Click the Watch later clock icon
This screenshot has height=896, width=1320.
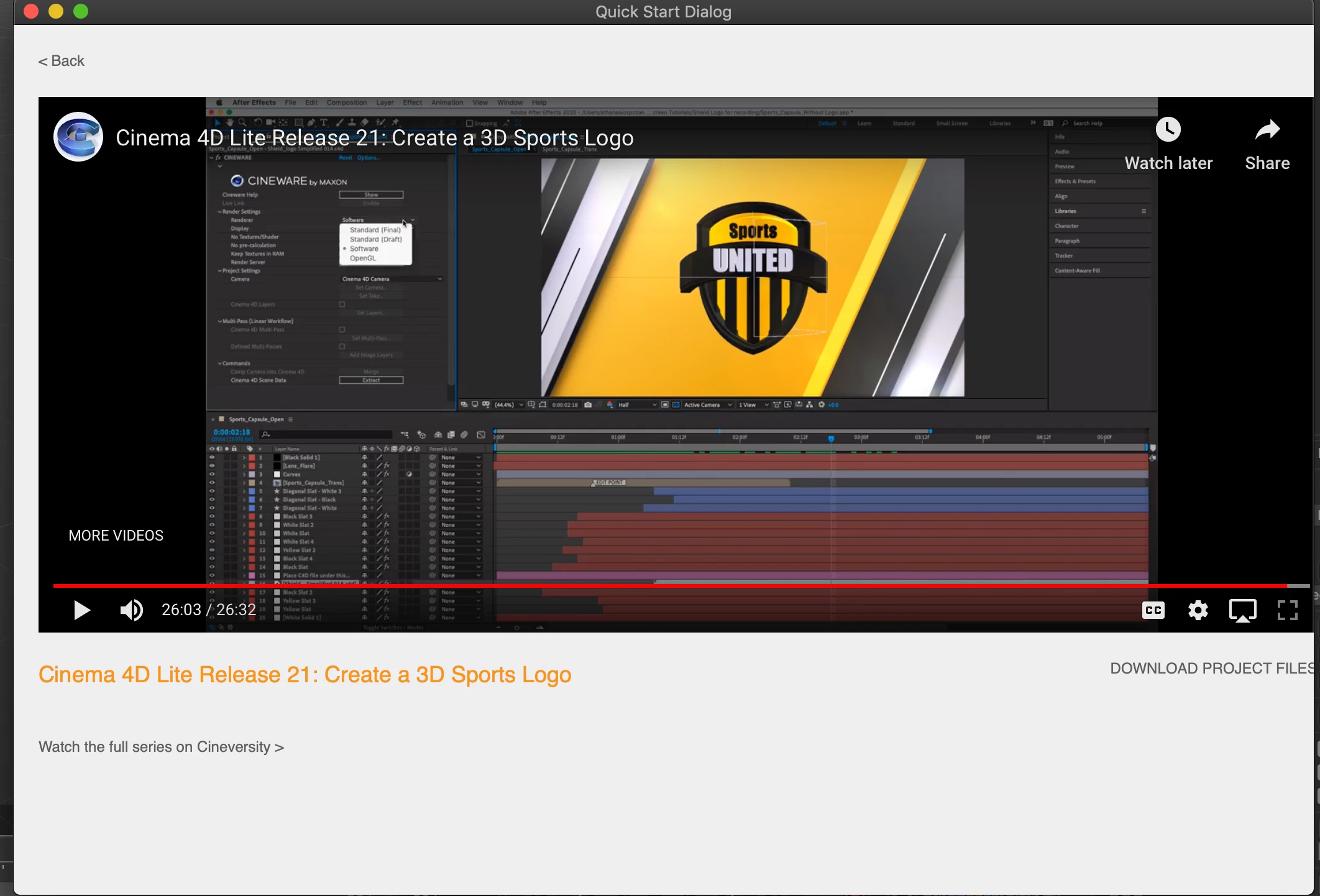point(1168,130)
